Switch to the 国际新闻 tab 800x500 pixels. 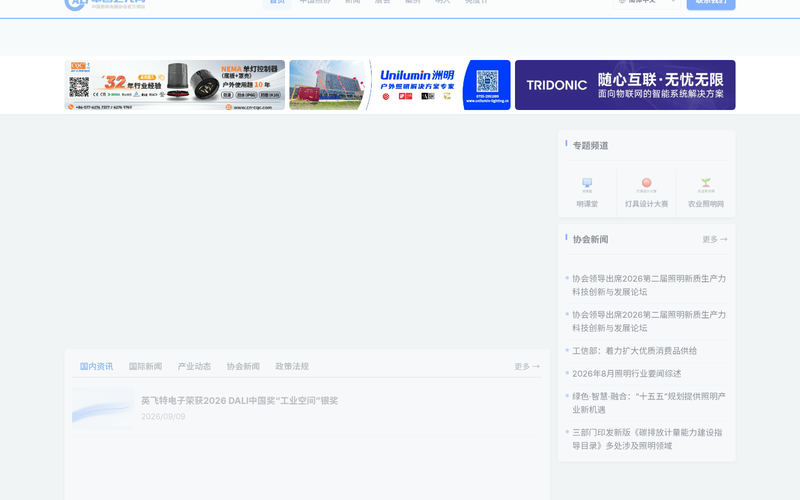(x=145, y=366)
